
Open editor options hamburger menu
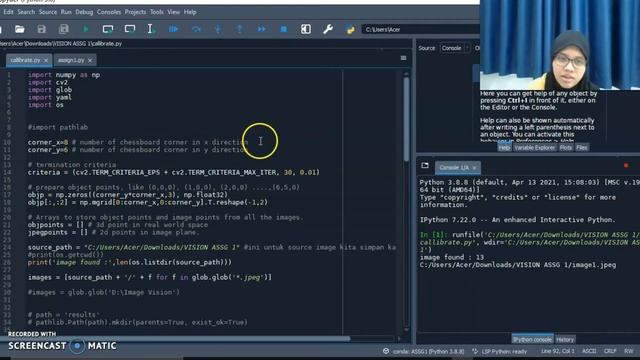click(403, 58)
